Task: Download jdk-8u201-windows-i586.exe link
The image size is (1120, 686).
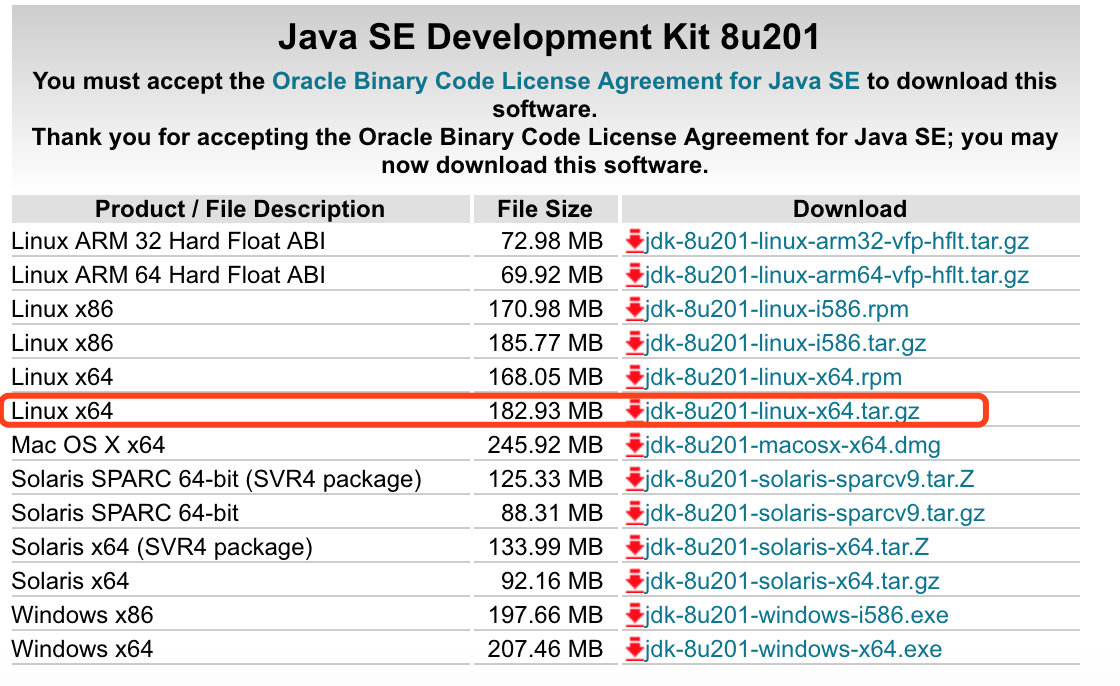Action: tap(797, 615)
